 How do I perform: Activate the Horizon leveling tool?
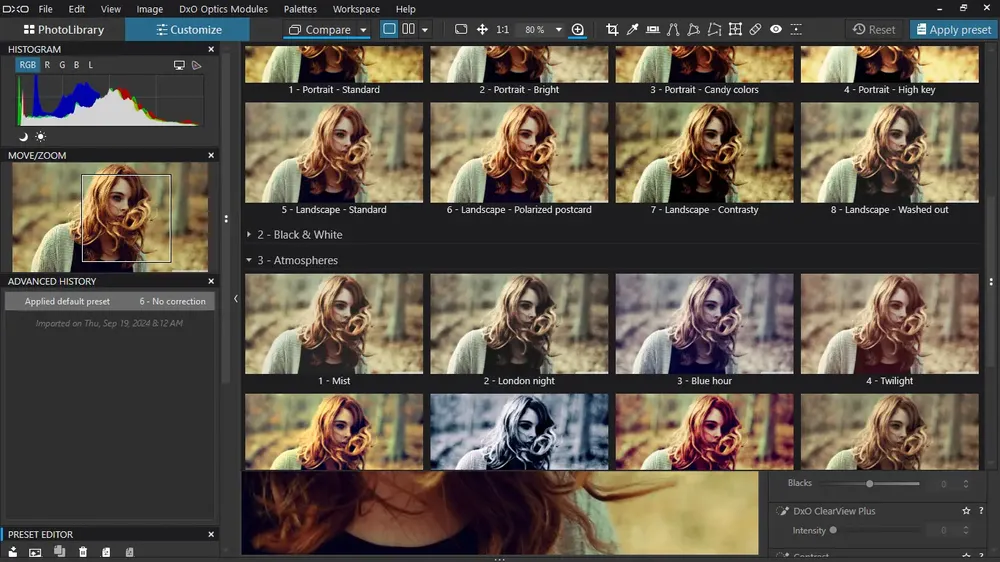pos(652,29)
